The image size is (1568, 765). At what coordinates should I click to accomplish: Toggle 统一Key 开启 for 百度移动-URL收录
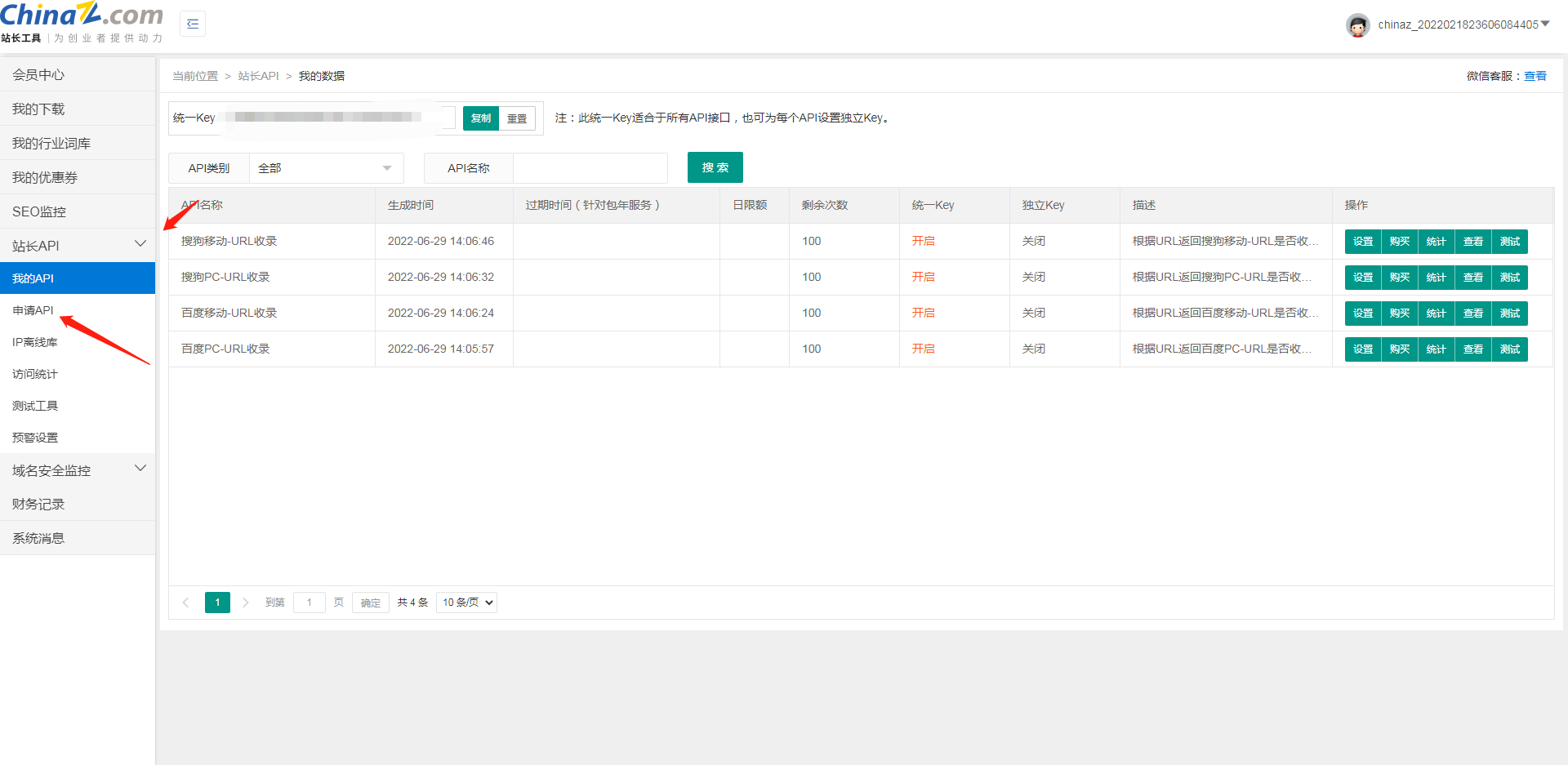[924, 313]
